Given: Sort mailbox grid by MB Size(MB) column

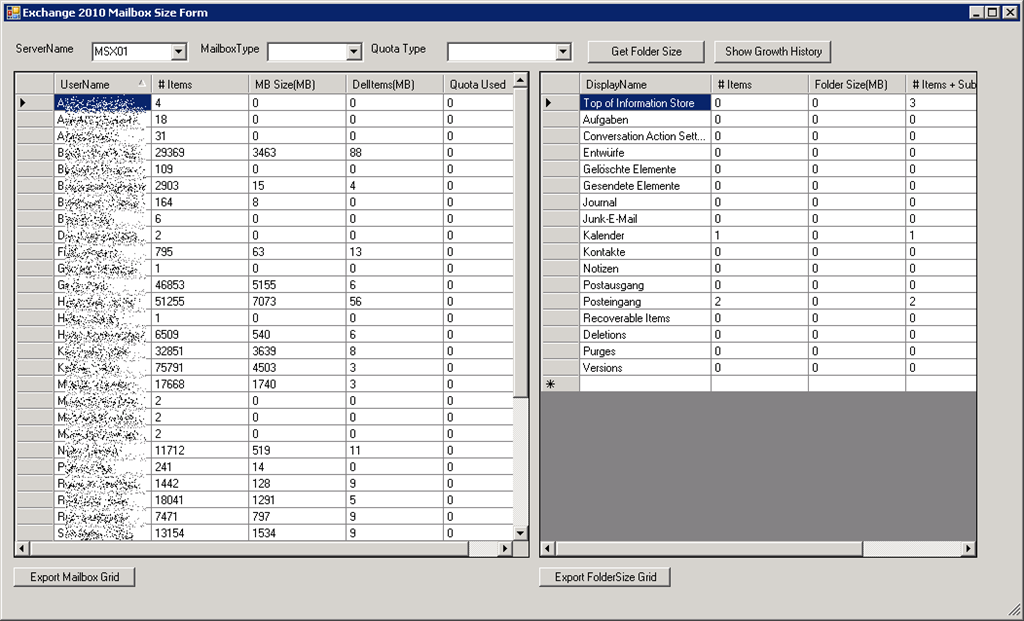Looking at the screenshot, I should click(297, 84).
